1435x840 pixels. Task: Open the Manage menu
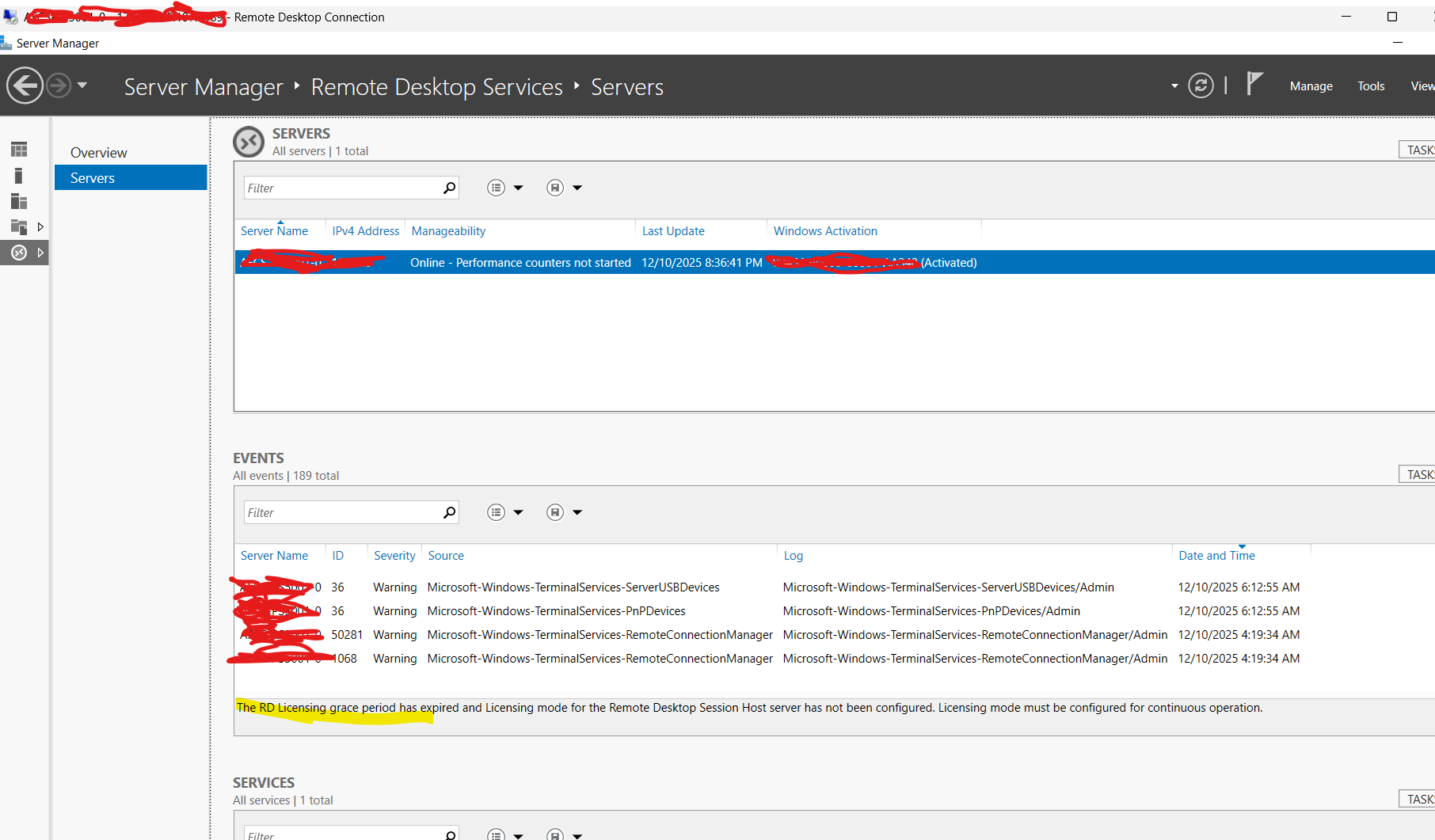pos(1311,86)
